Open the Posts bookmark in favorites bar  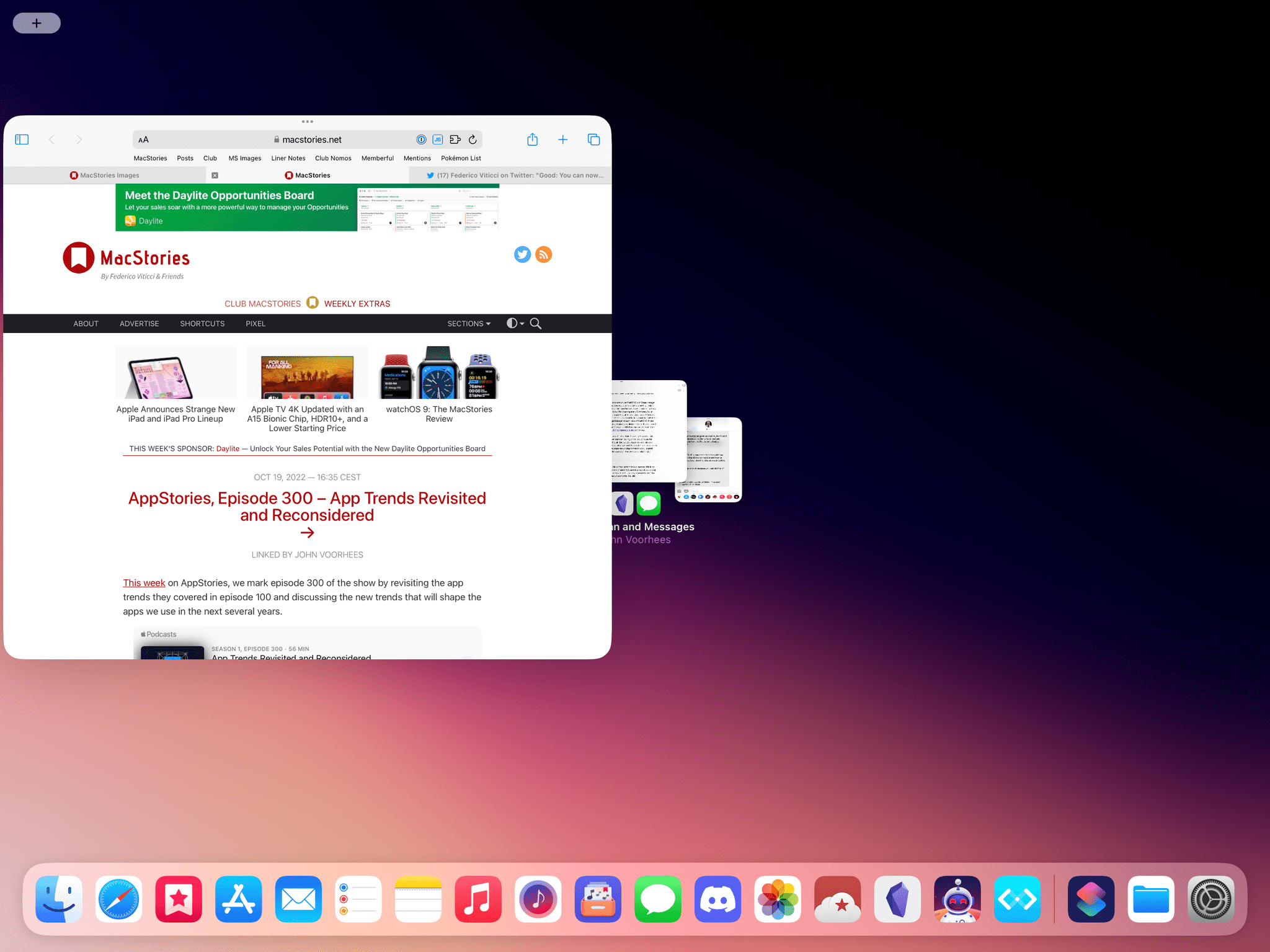[x=185, y=158]
